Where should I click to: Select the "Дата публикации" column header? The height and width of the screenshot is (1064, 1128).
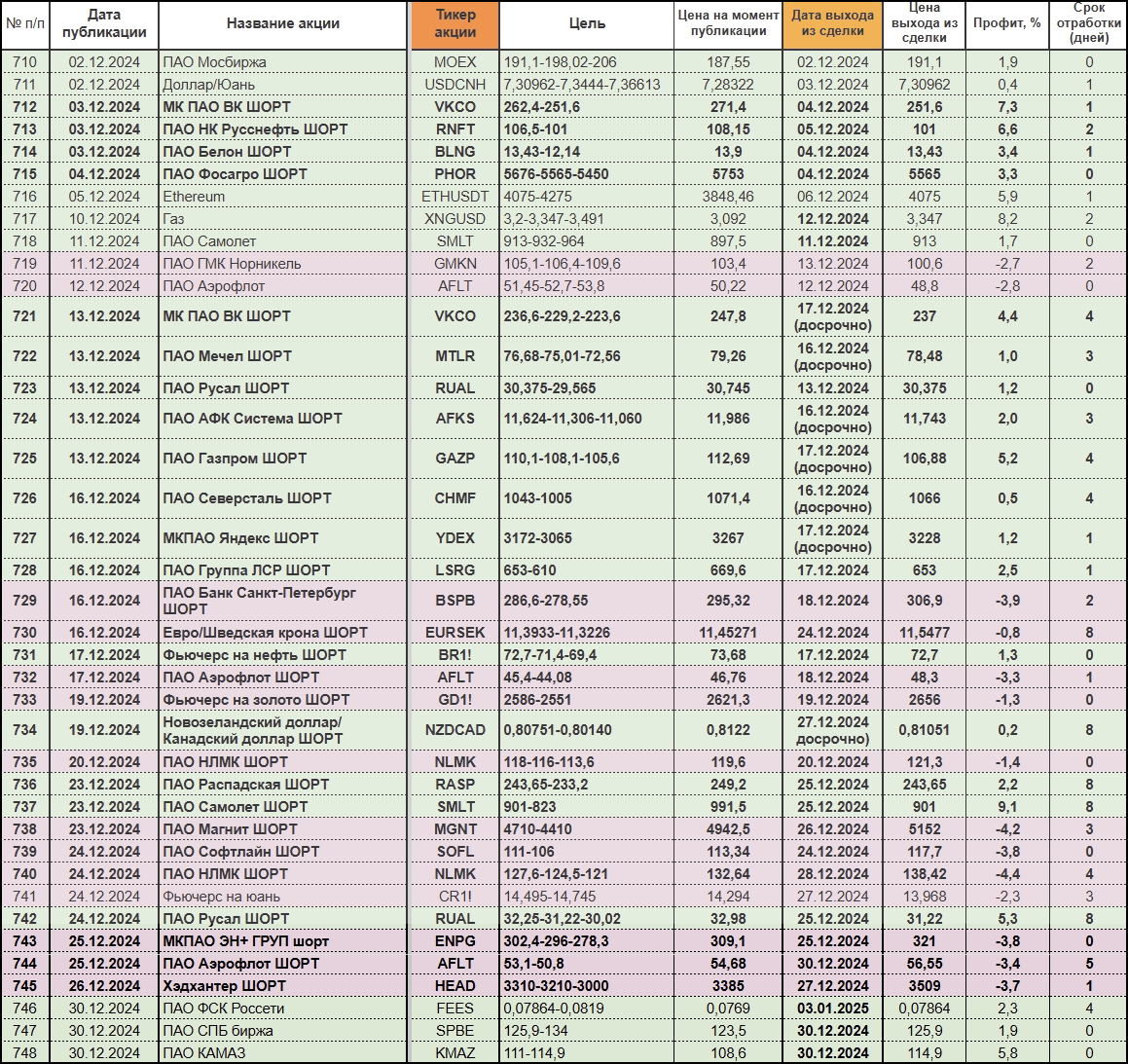click(x=104, y=23)
